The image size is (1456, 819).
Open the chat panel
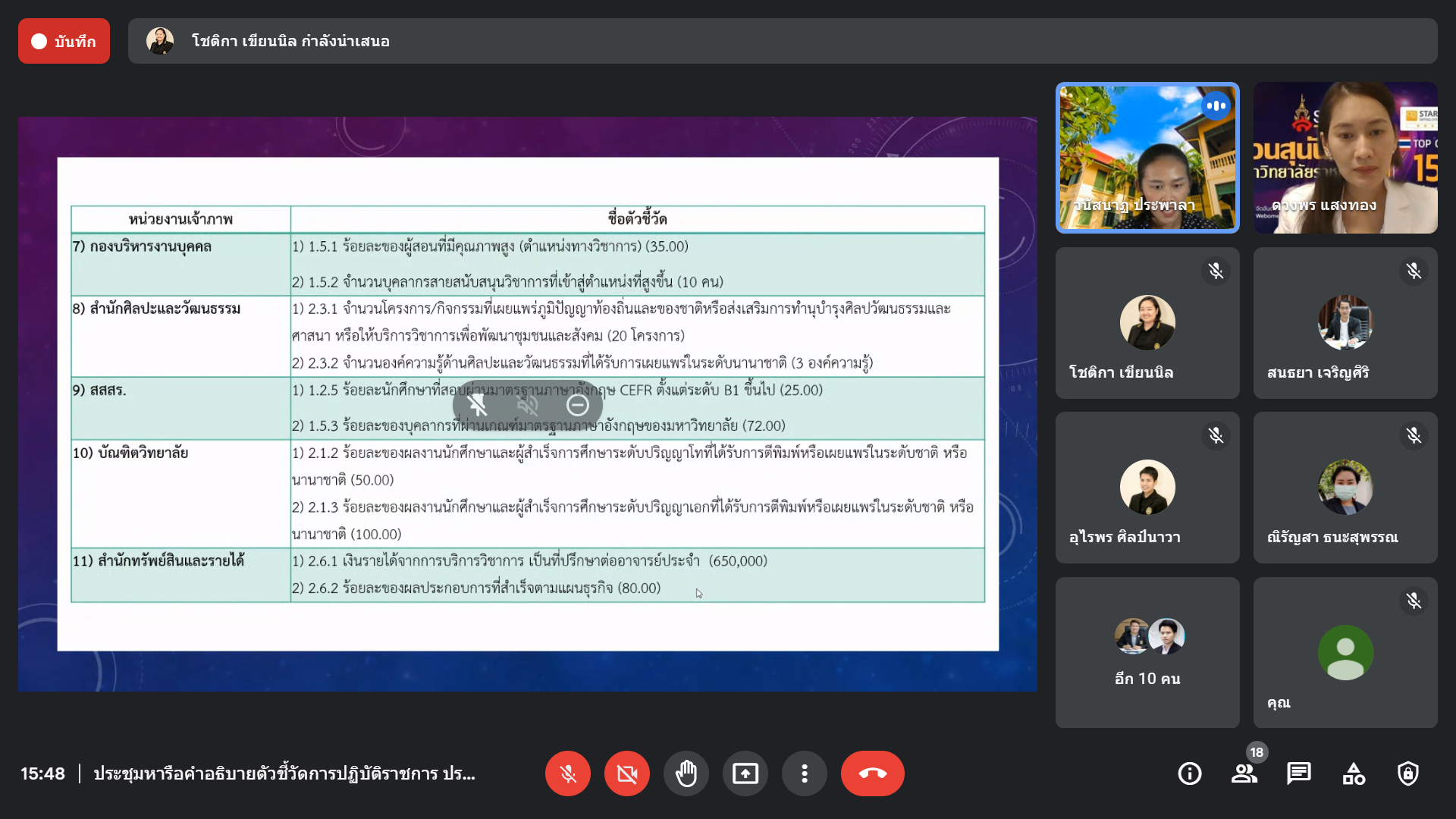1298,773
